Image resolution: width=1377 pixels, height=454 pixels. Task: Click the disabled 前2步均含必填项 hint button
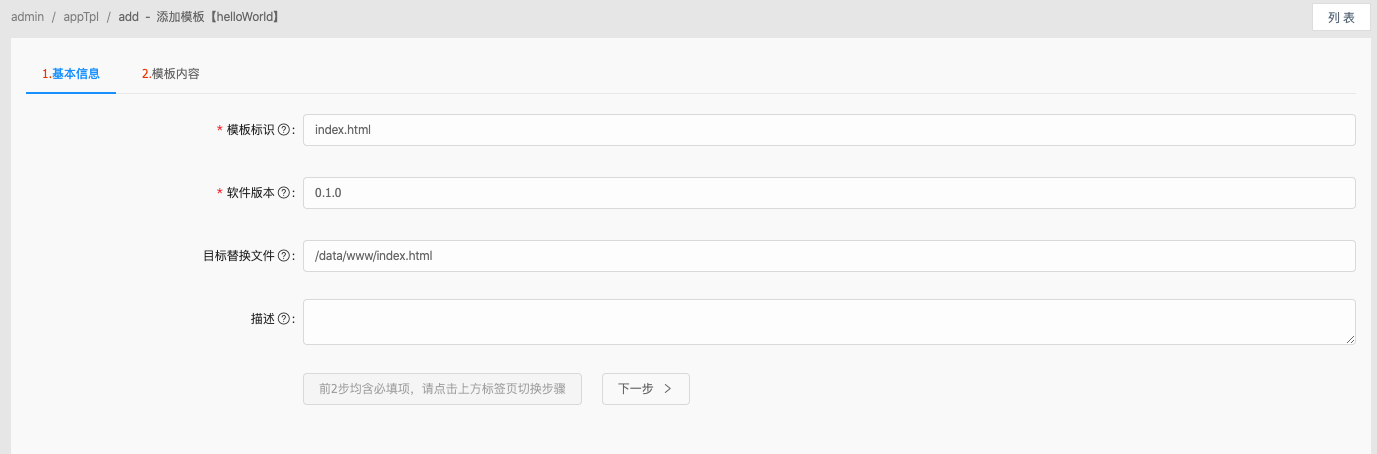(442, 389)
